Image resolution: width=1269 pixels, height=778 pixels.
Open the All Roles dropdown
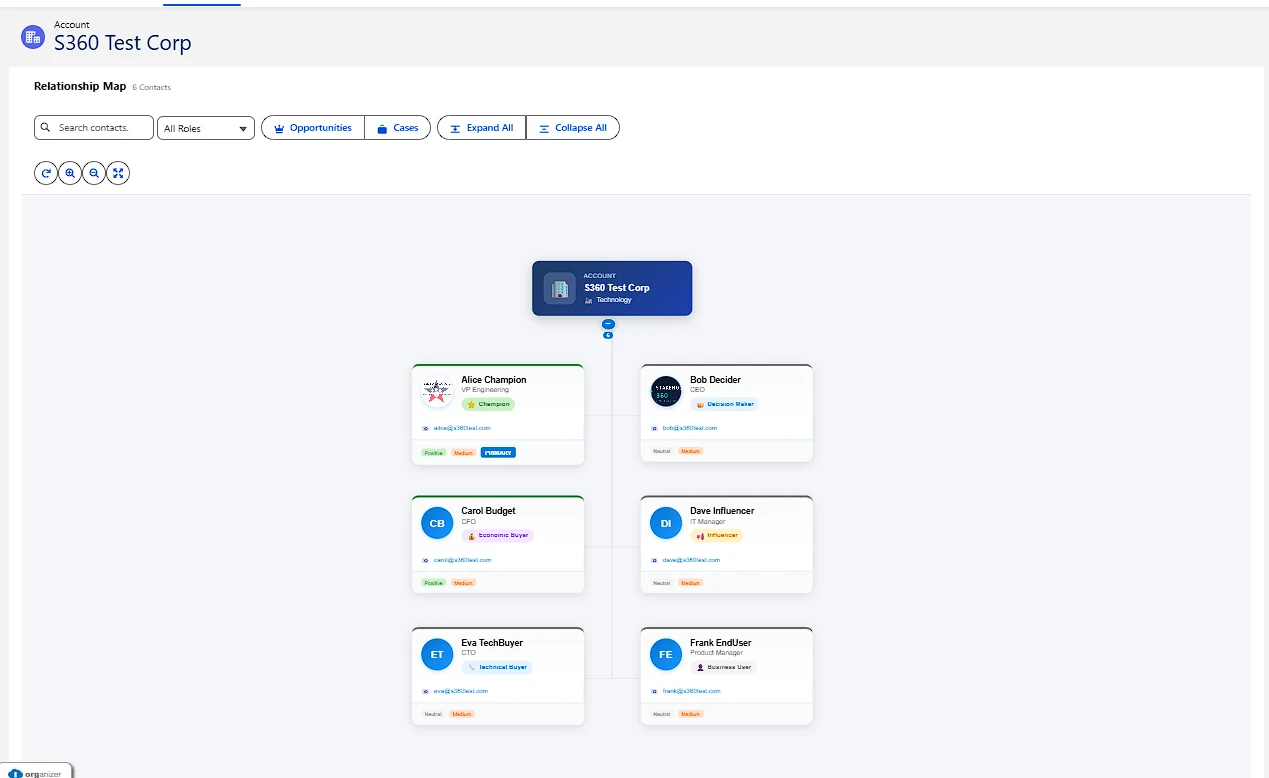(206, 128)
